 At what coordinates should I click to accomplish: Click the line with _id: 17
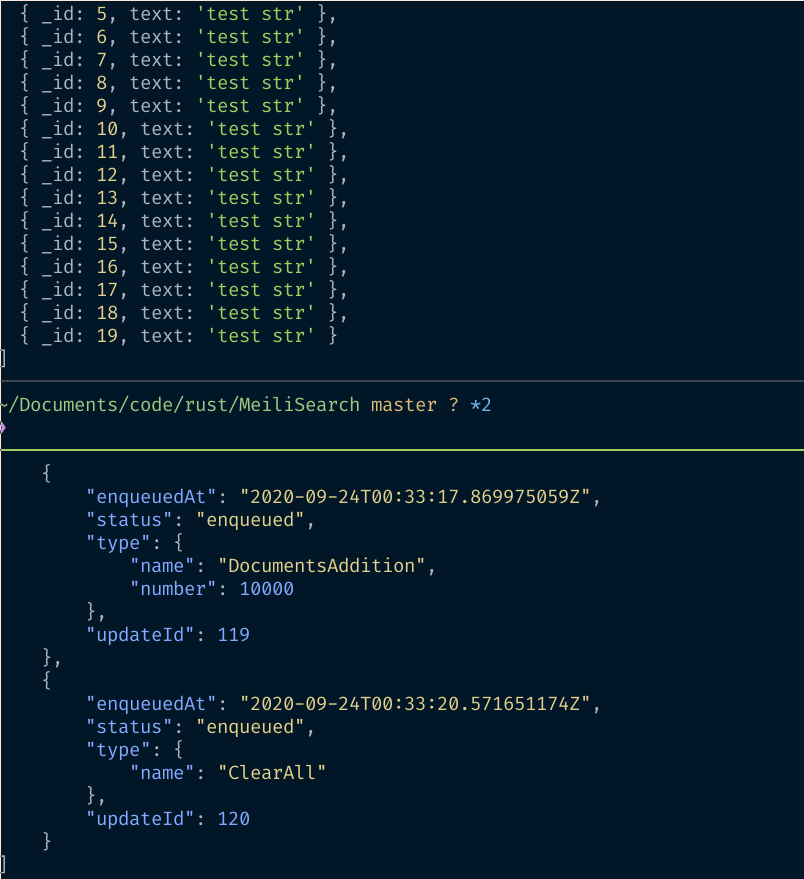[183, 290]
